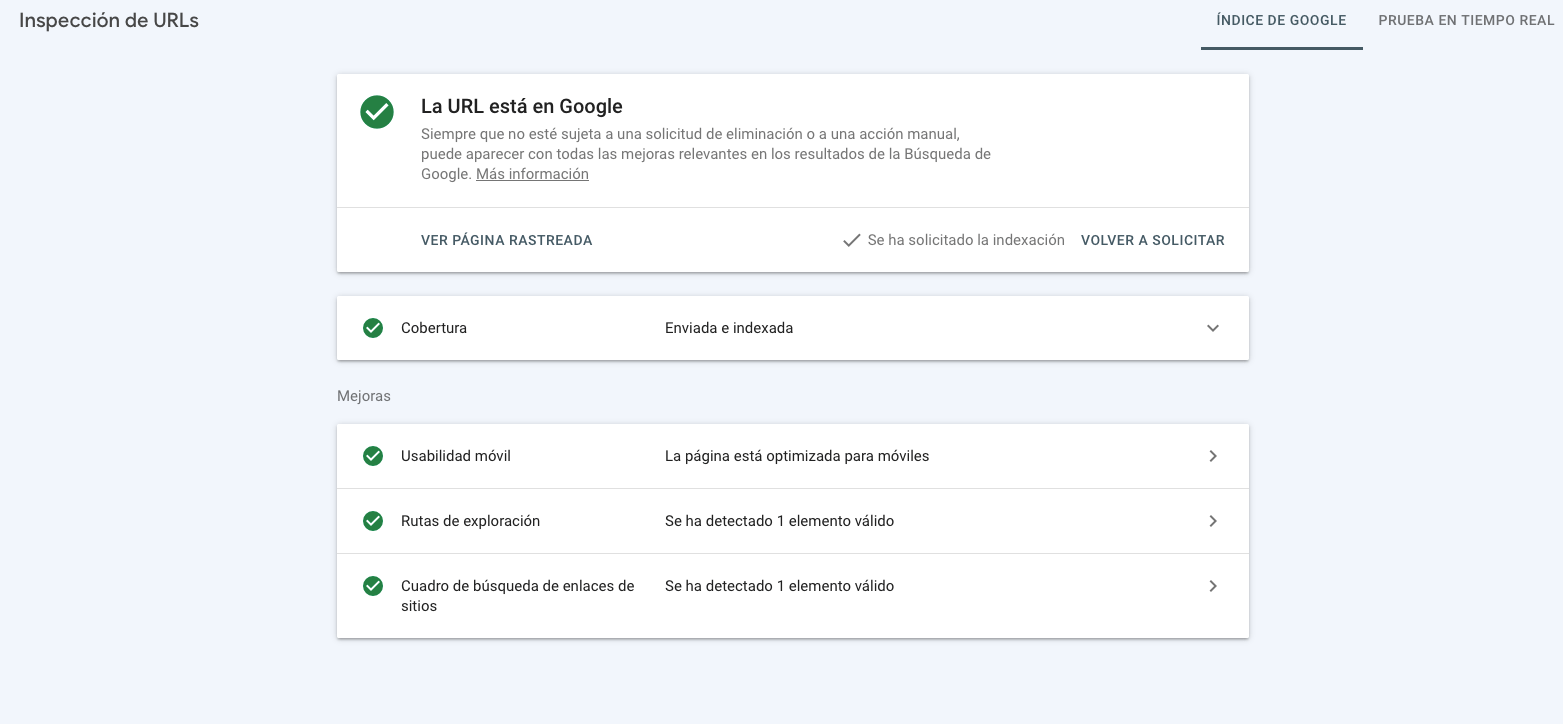Click the 'La URL está en Google' title
This screenshot has width=1563, height=724.
pos(522,107)
